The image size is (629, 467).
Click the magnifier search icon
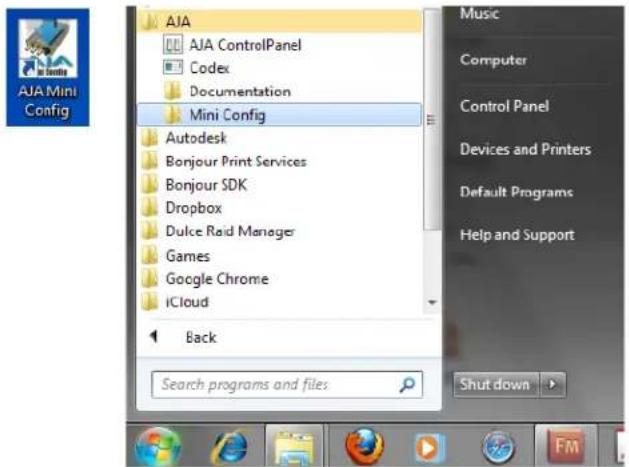click(407, 385)
